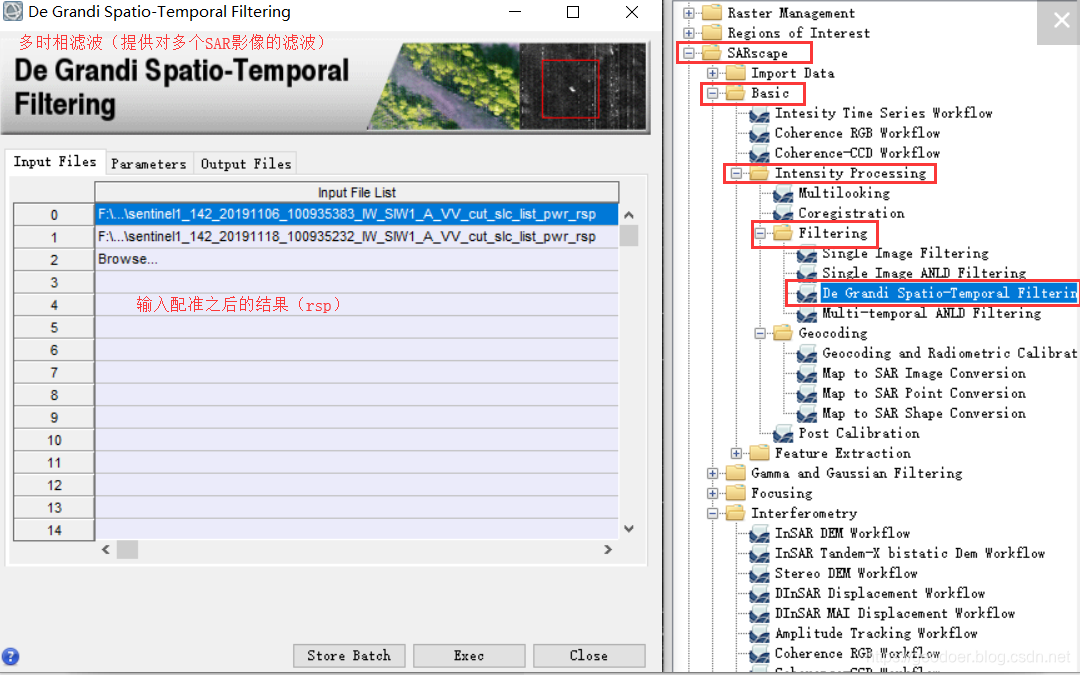Launch the Multilooking tool icon

(x=783, y=194)
